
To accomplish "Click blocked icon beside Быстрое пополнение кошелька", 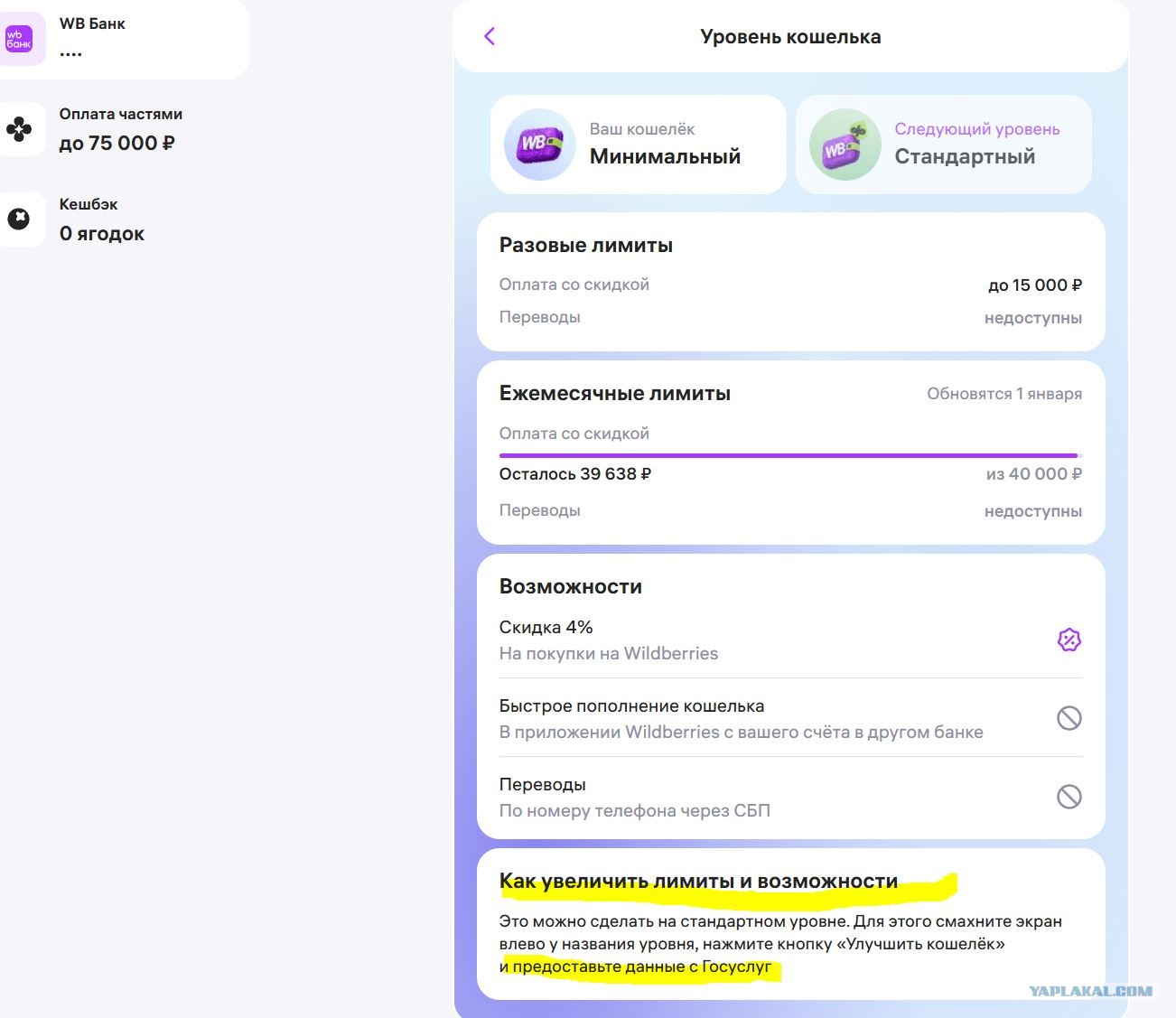I will click(x=1069, y=718).
